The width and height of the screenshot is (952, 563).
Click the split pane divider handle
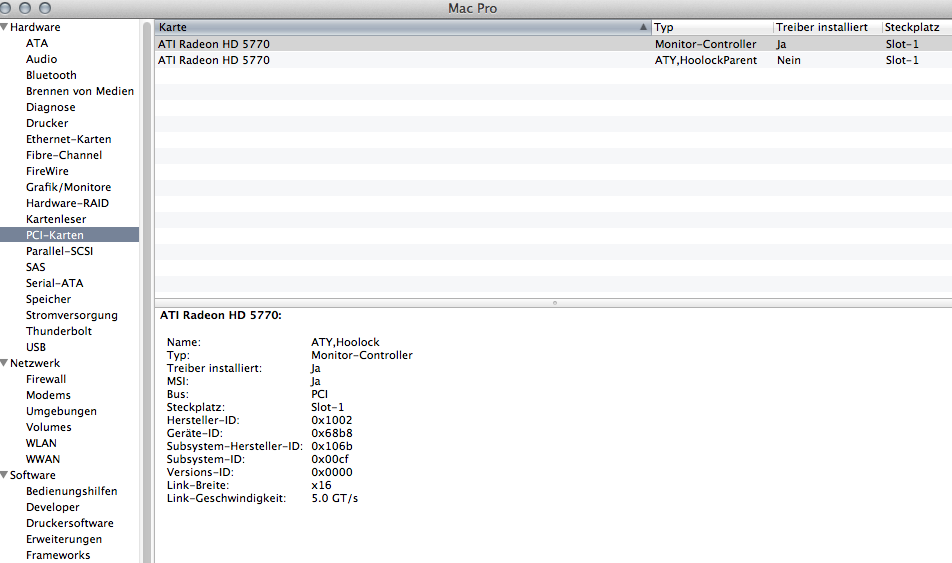[554, 302]
